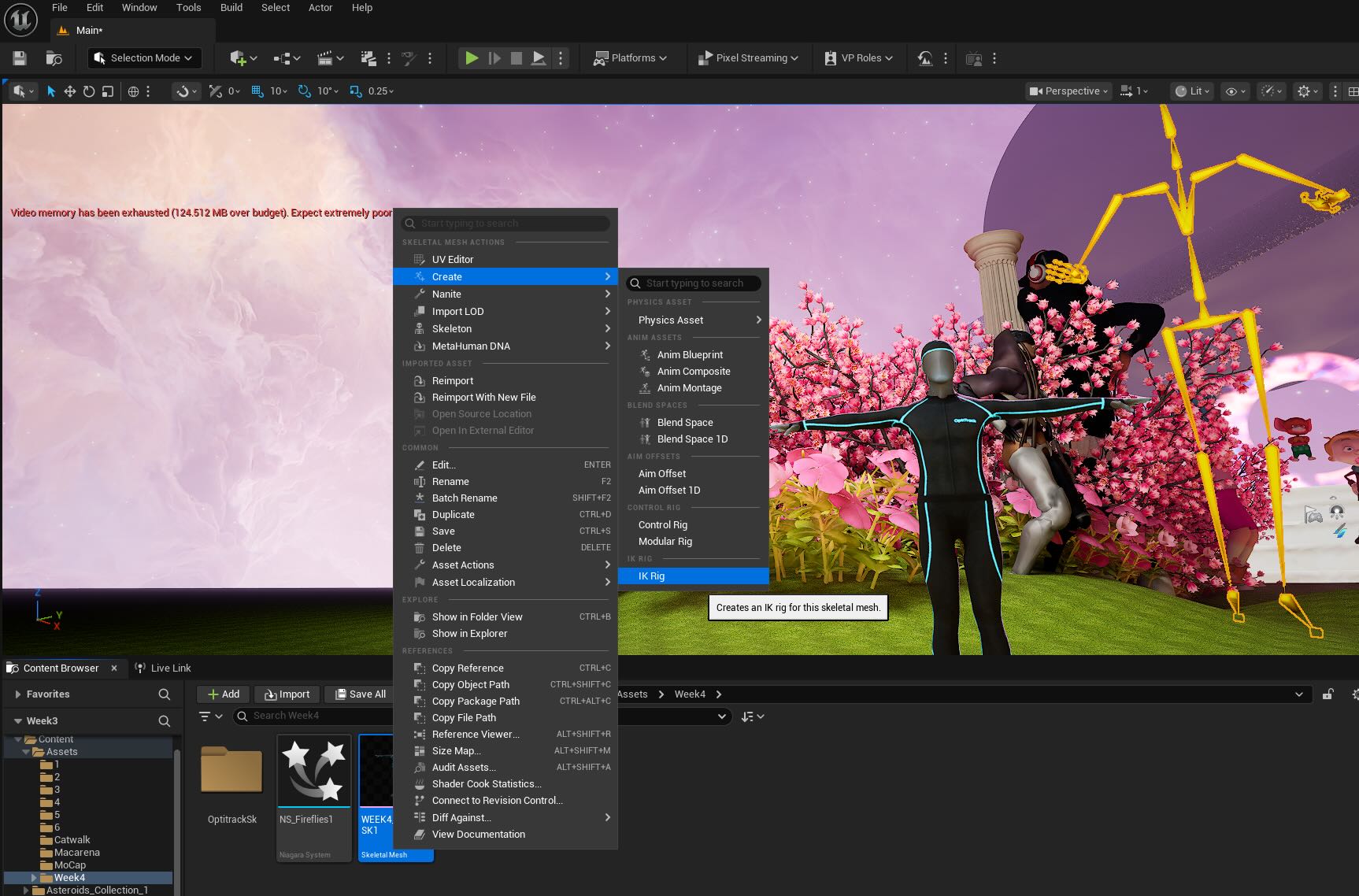Click the Import button in Content Browser
This screenshot has height=896, width=1359.
click(287, 694)
